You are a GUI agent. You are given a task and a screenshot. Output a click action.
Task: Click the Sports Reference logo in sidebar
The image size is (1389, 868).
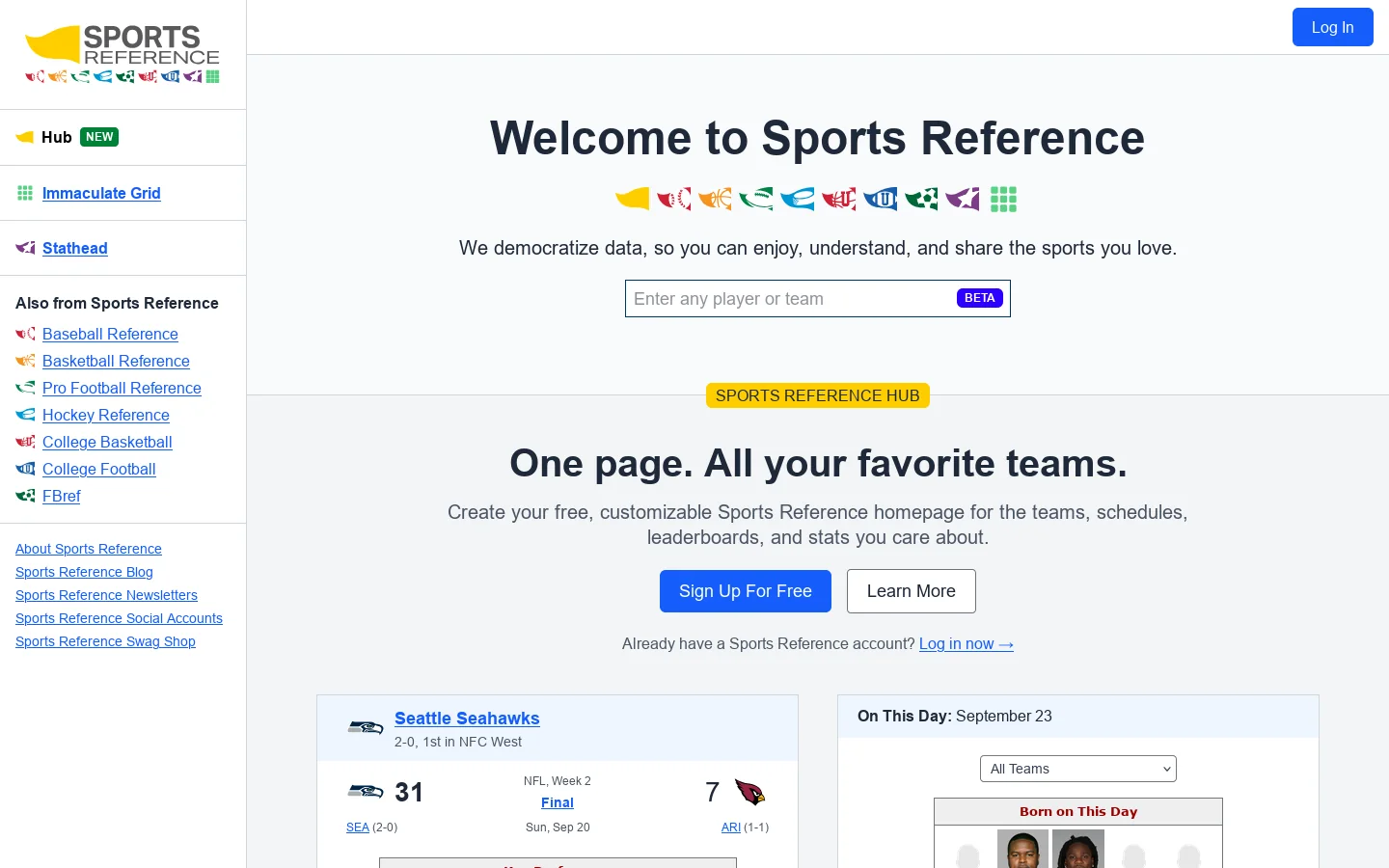(x=123, y=54)
